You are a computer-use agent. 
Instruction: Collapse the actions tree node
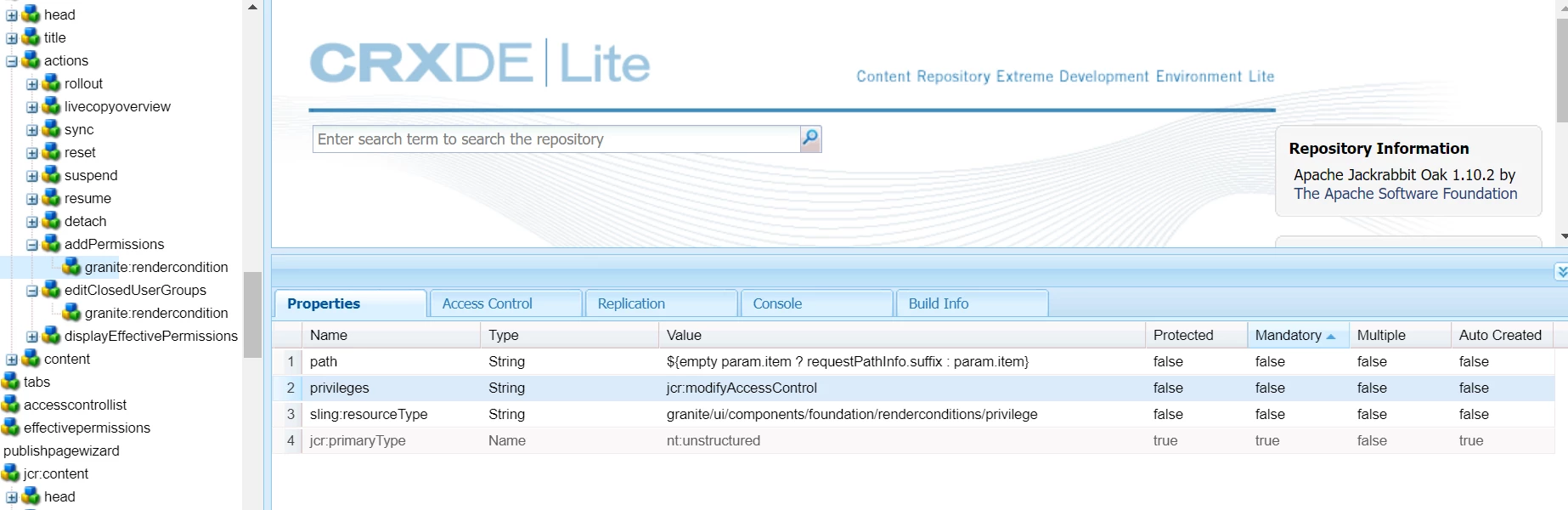click(12, 61)
